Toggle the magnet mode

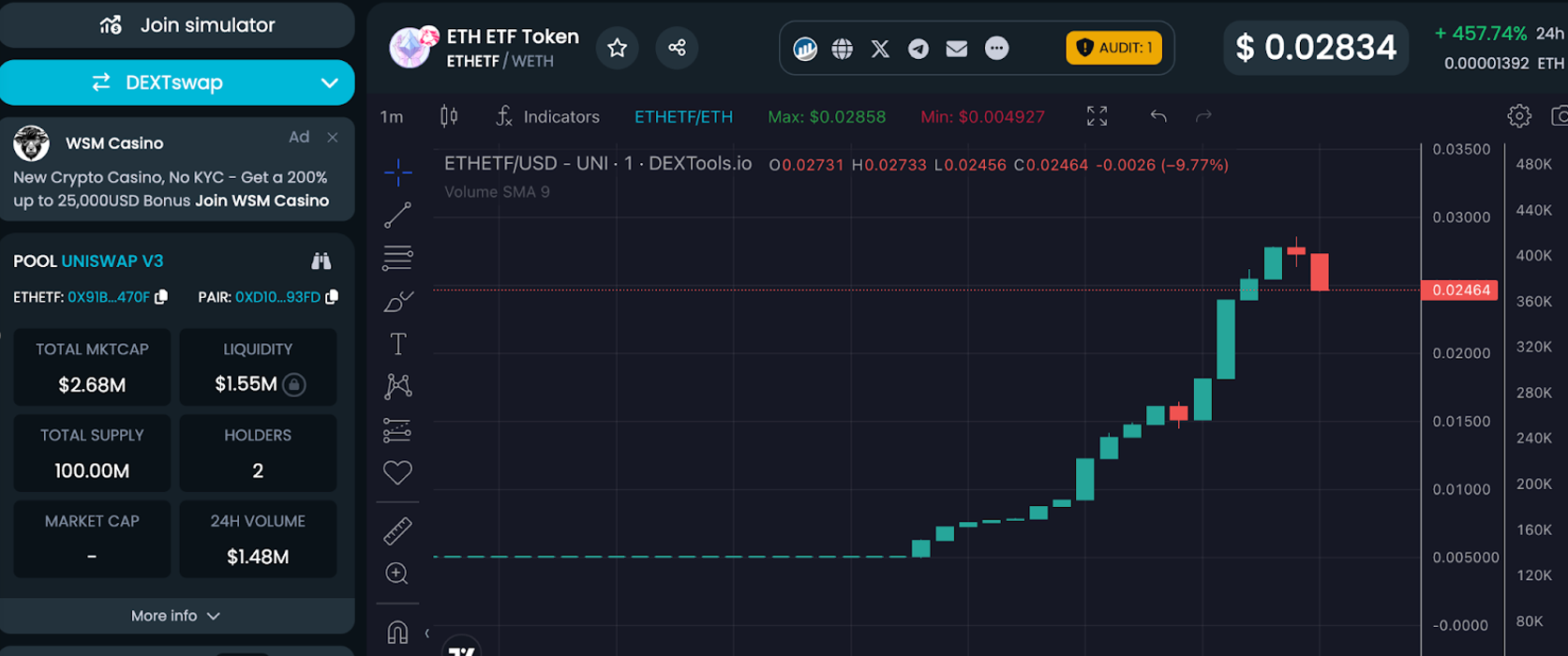pyautogui.click(x=397, y=633)
